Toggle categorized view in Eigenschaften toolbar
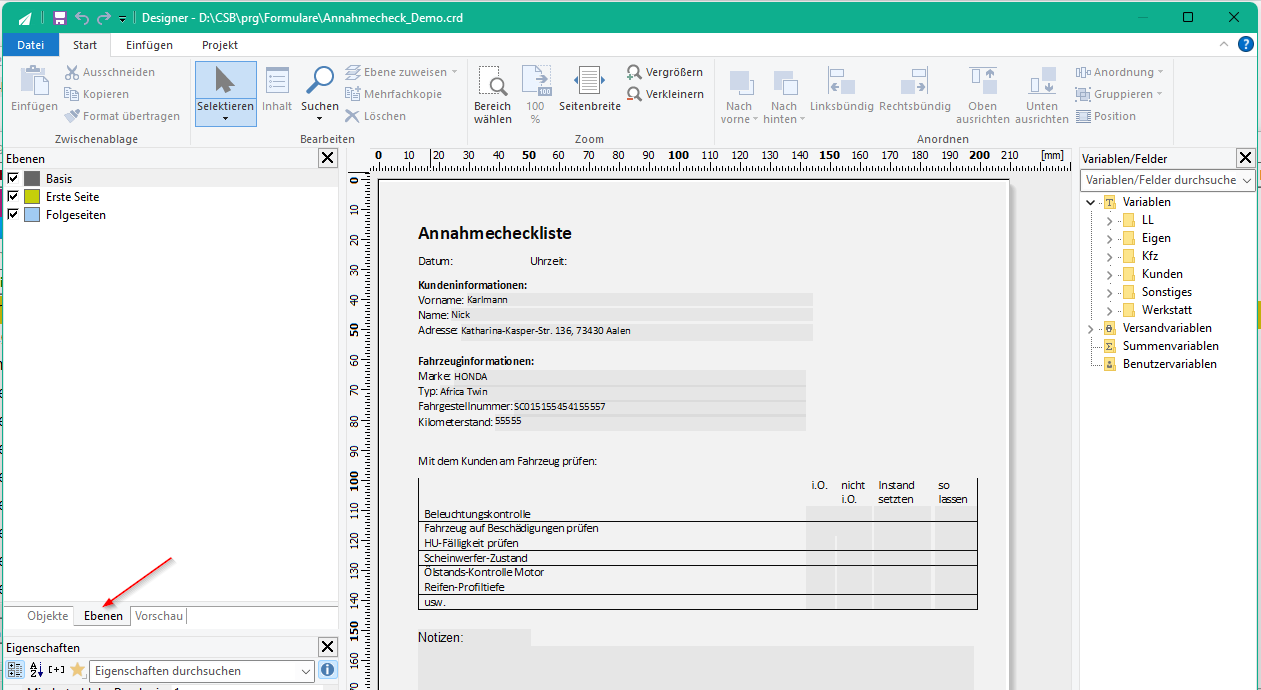 (x=15, y=670)
